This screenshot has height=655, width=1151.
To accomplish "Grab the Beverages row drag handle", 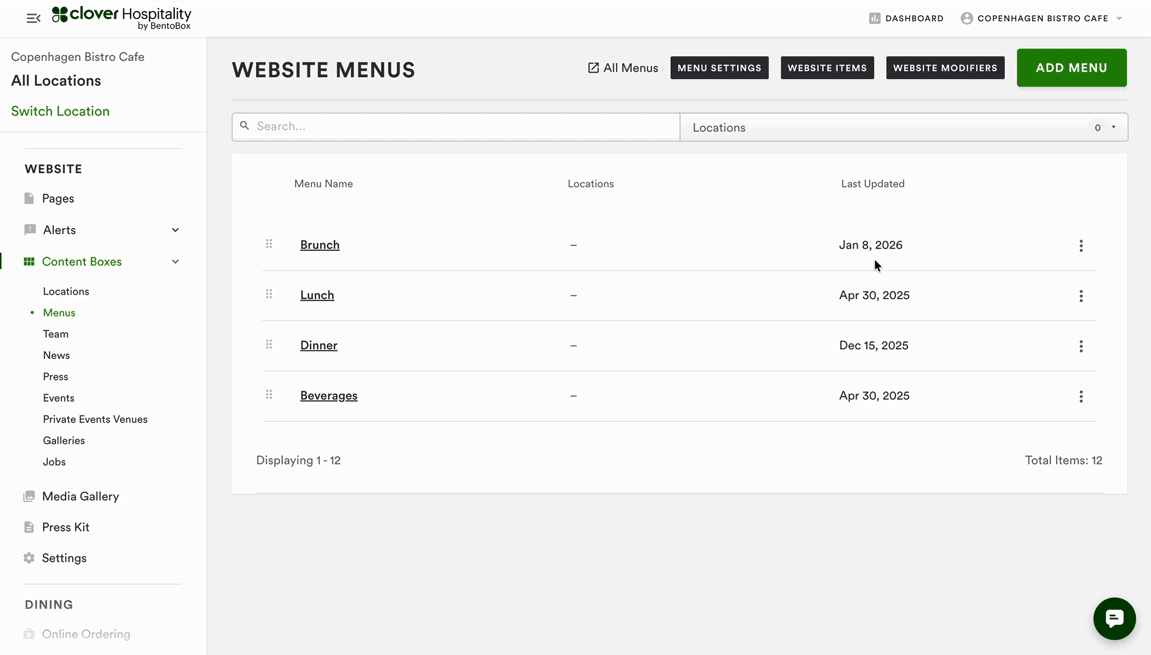I will pos(269,394).
